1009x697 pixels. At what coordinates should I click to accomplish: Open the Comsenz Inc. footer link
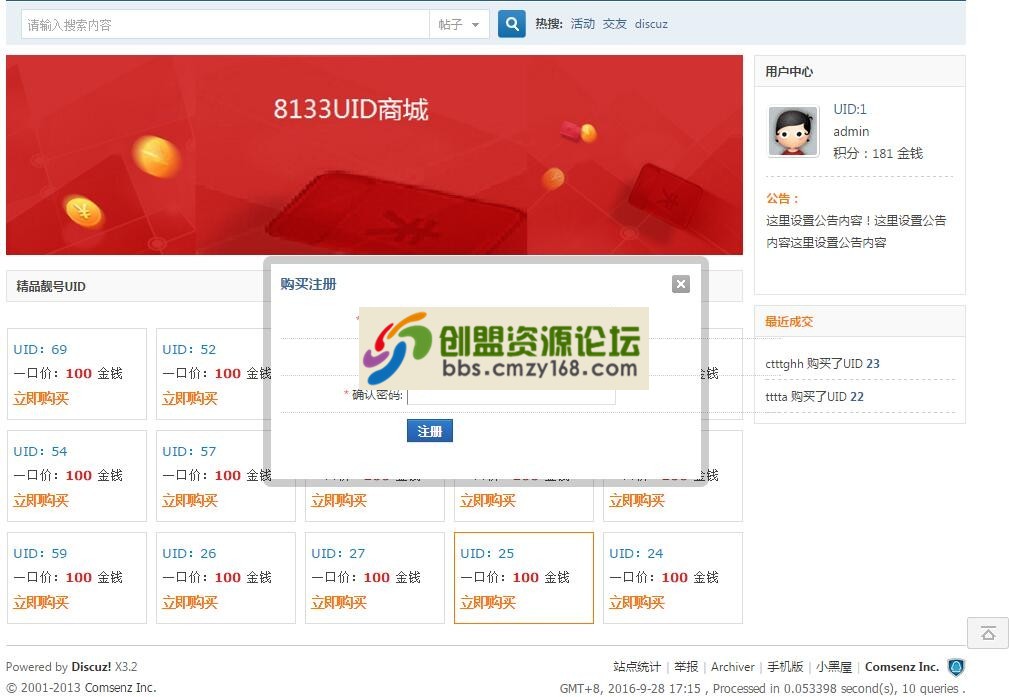pos(902,667)
